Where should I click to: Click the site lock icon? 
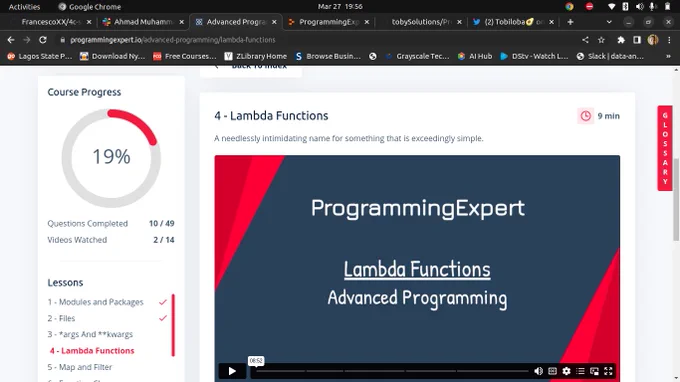(62, 40)
